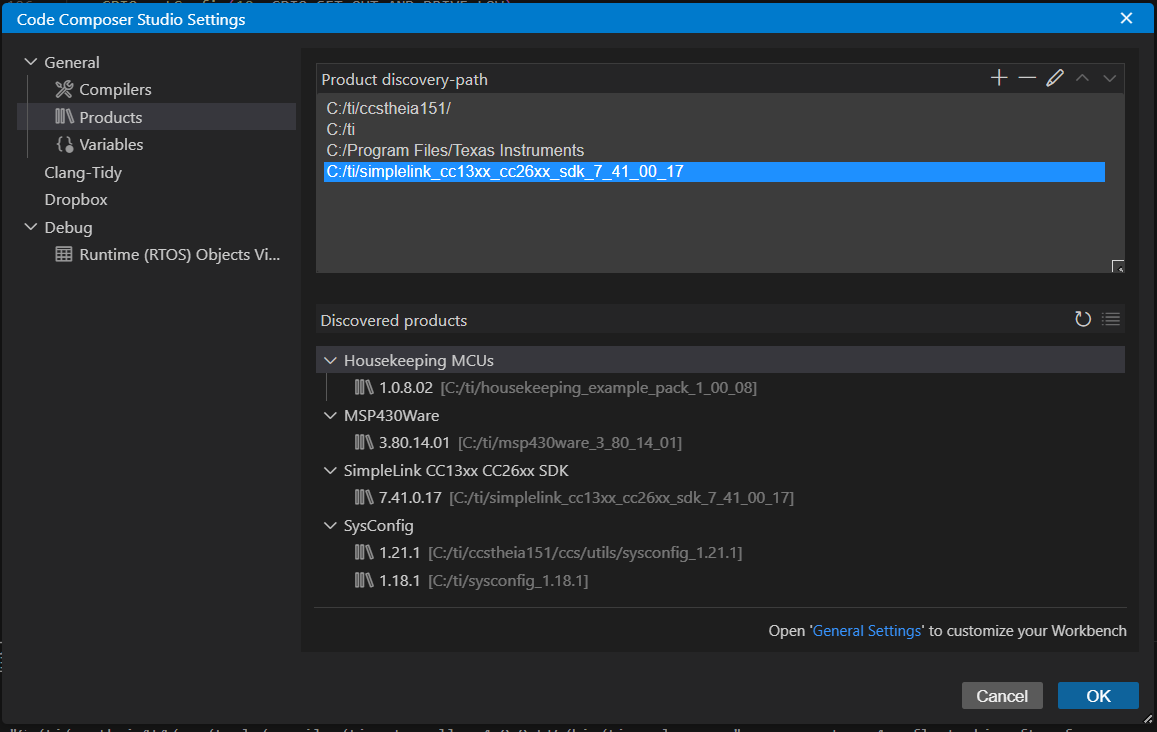The height and width of the screenshot is (732, 1157).
Task: Click the Variables braces icon
Action: (65, 145)
